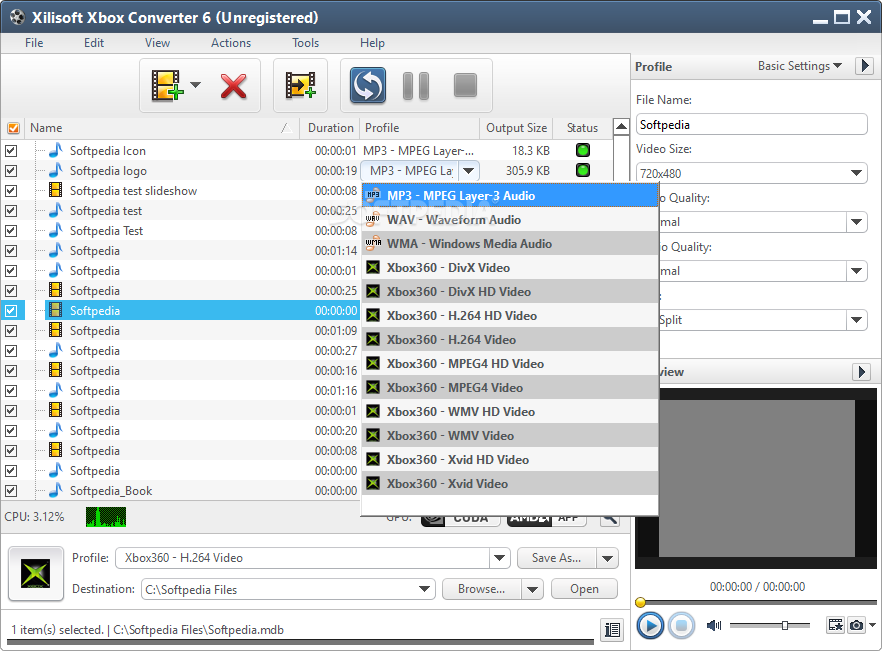Open the log view icon in status bar

click(612, 629)
